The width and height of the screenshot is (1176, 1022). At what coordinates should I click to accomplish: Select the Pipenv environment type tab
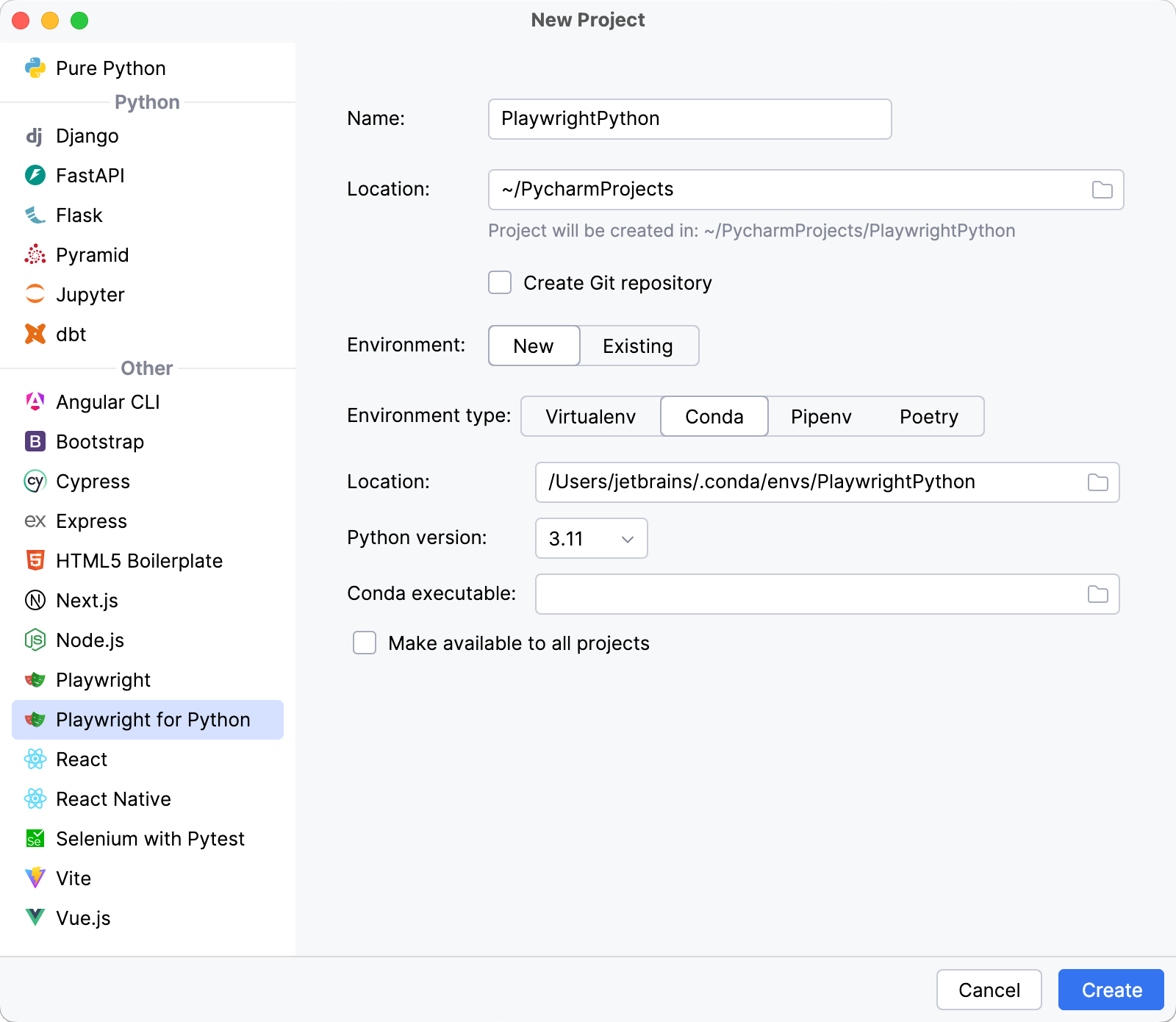(821, 416)
